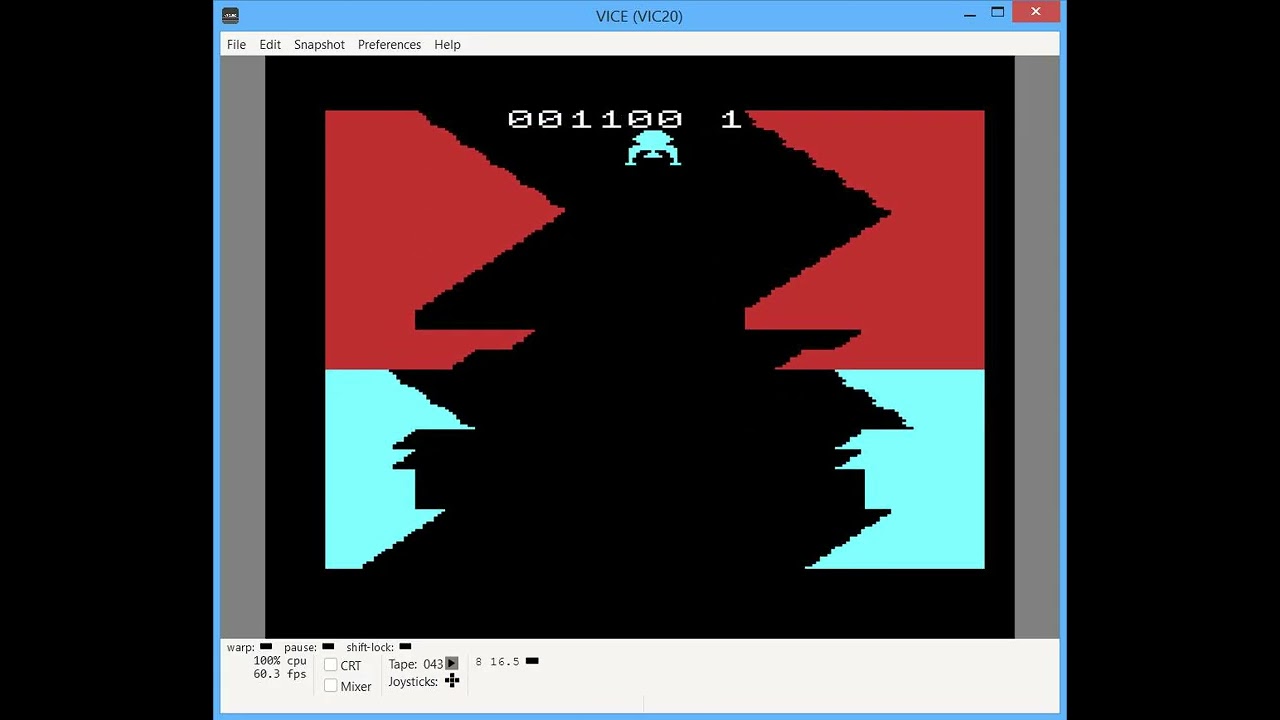Open the Snapshot menu
Image resolution: width=1280 pixels, height=720 pixels.
(x=319, y=45)
